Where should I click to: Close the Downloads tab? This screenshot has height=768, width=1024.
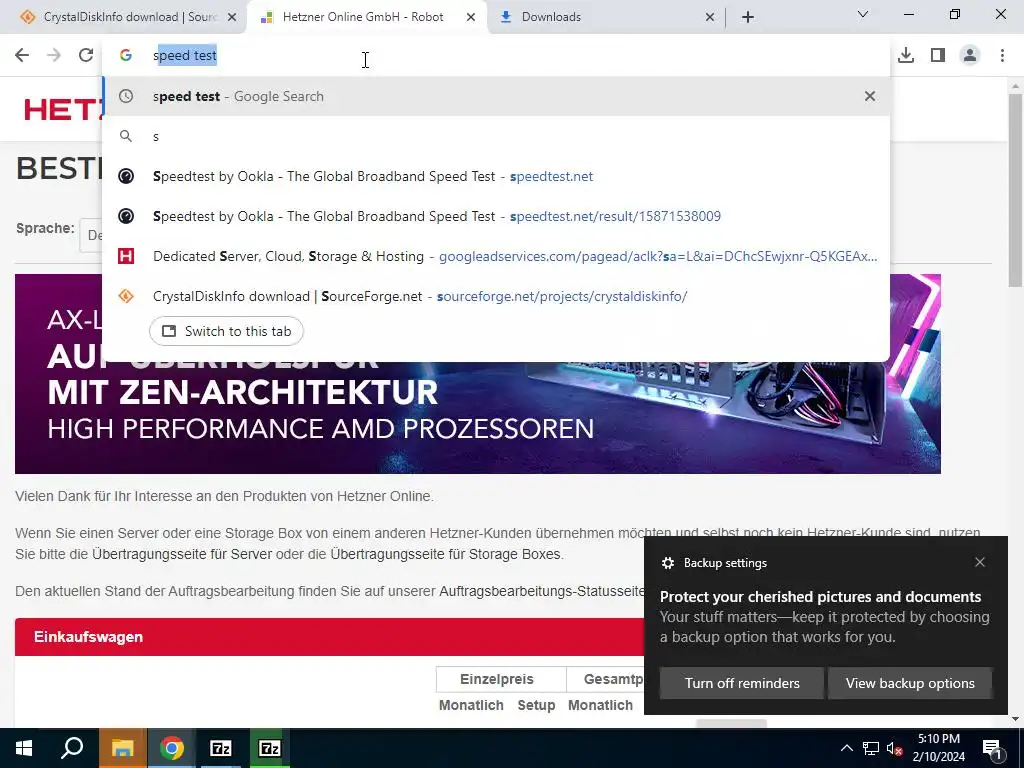click(710, 17)
